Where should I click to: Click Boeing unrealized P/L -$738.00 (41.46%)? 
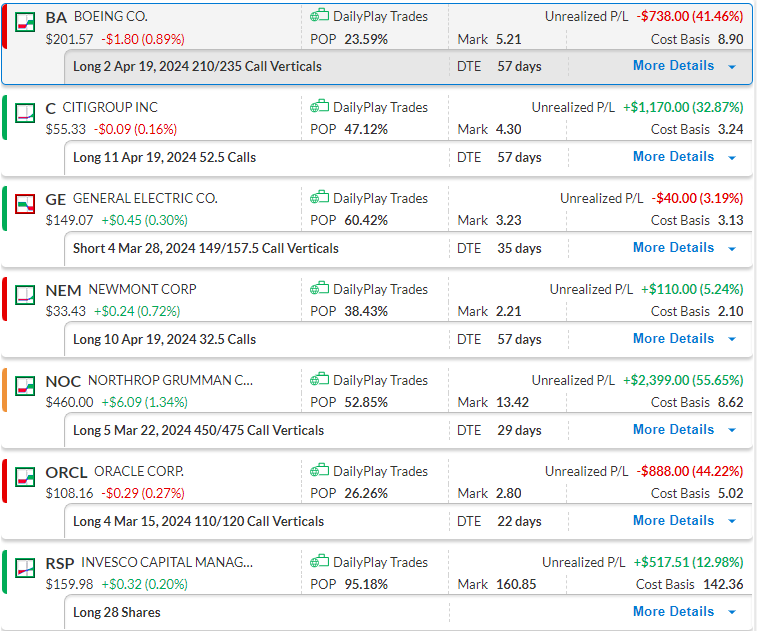pyautogui.click(x=689, y=16)
